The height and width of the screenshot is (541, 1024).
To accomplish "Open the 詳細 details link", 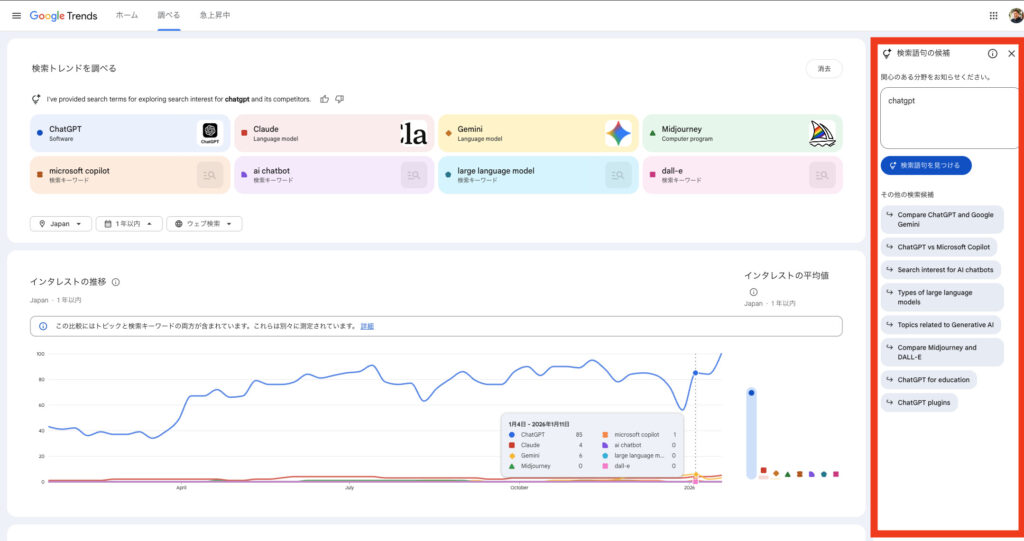I will (x=367, y=326).
